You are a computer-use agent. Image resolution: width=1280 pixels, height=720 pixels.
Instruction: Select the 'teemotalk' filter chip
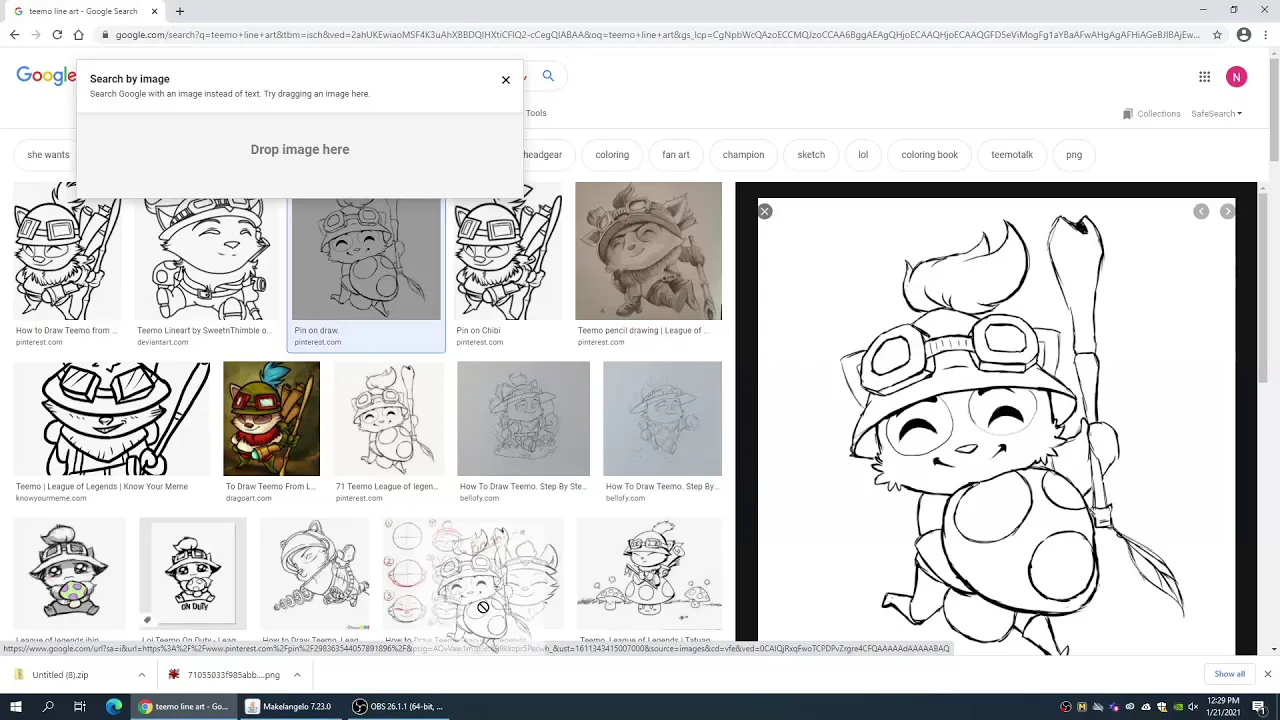coord(1012,155)
